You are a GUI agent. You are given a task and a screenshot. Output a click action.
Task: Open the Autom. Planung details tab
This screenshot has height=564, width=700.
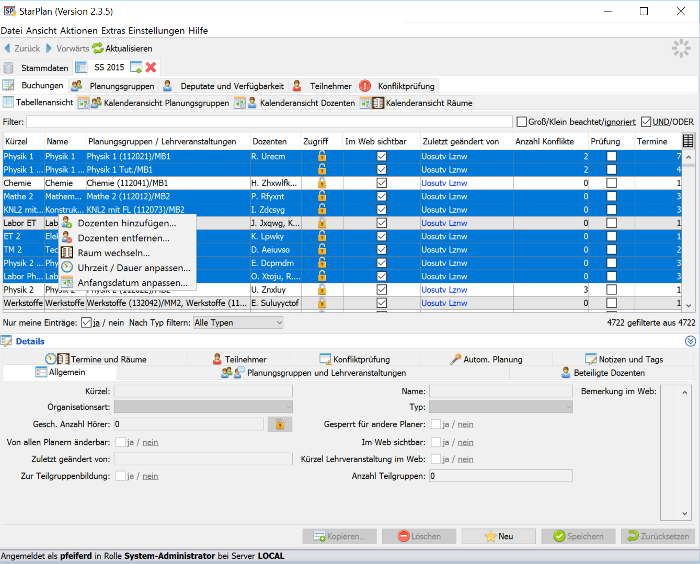(487, 359)
